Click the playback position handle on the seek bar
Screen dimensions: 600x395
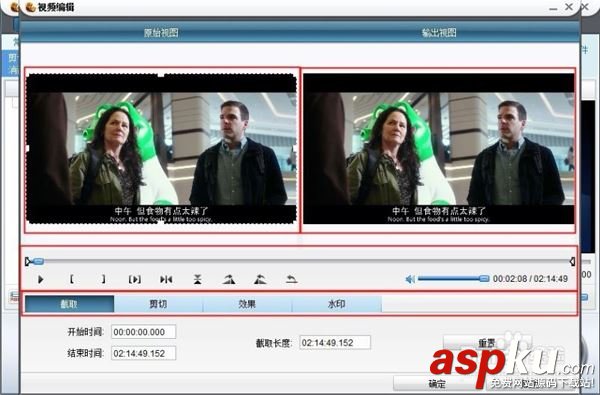38,261
